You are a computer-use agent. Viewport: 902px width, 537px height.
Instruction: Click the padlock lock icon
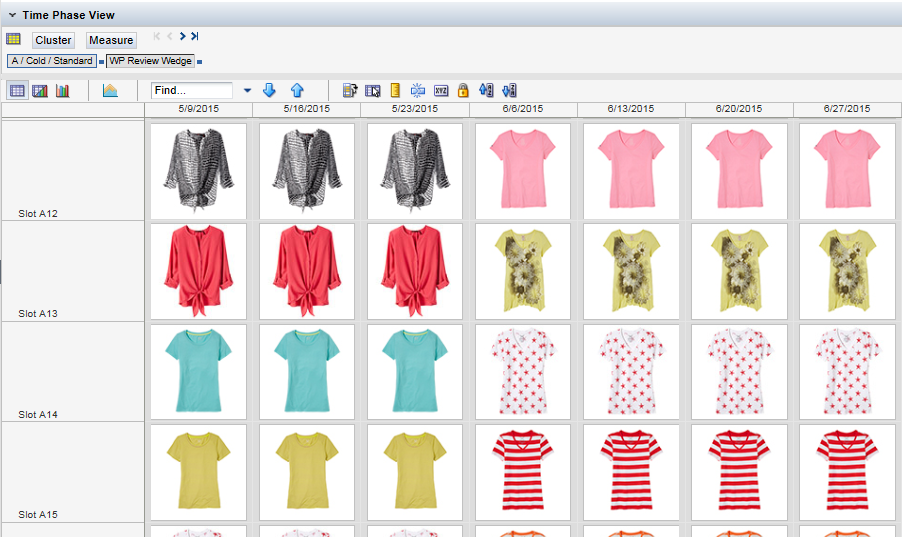tap(463, 90)
